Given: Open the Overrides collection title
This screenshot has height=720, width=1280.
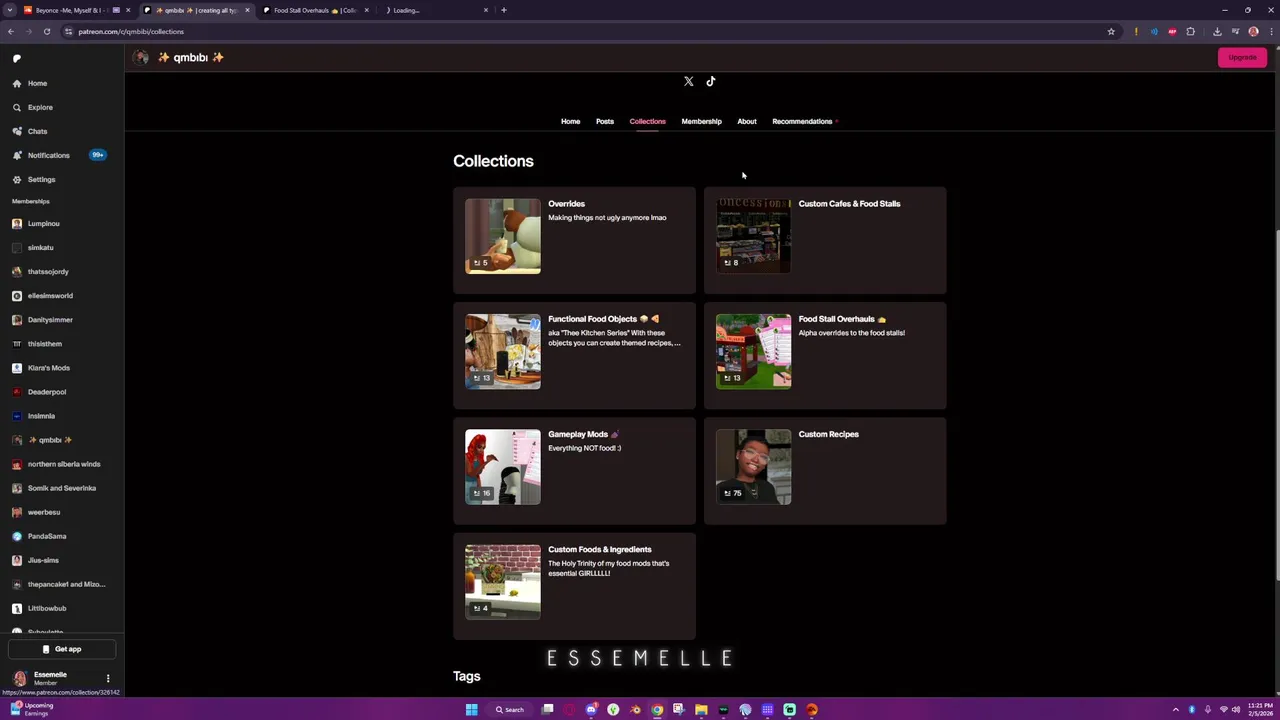Looking at the screenshot, I should tap(566, 204).
